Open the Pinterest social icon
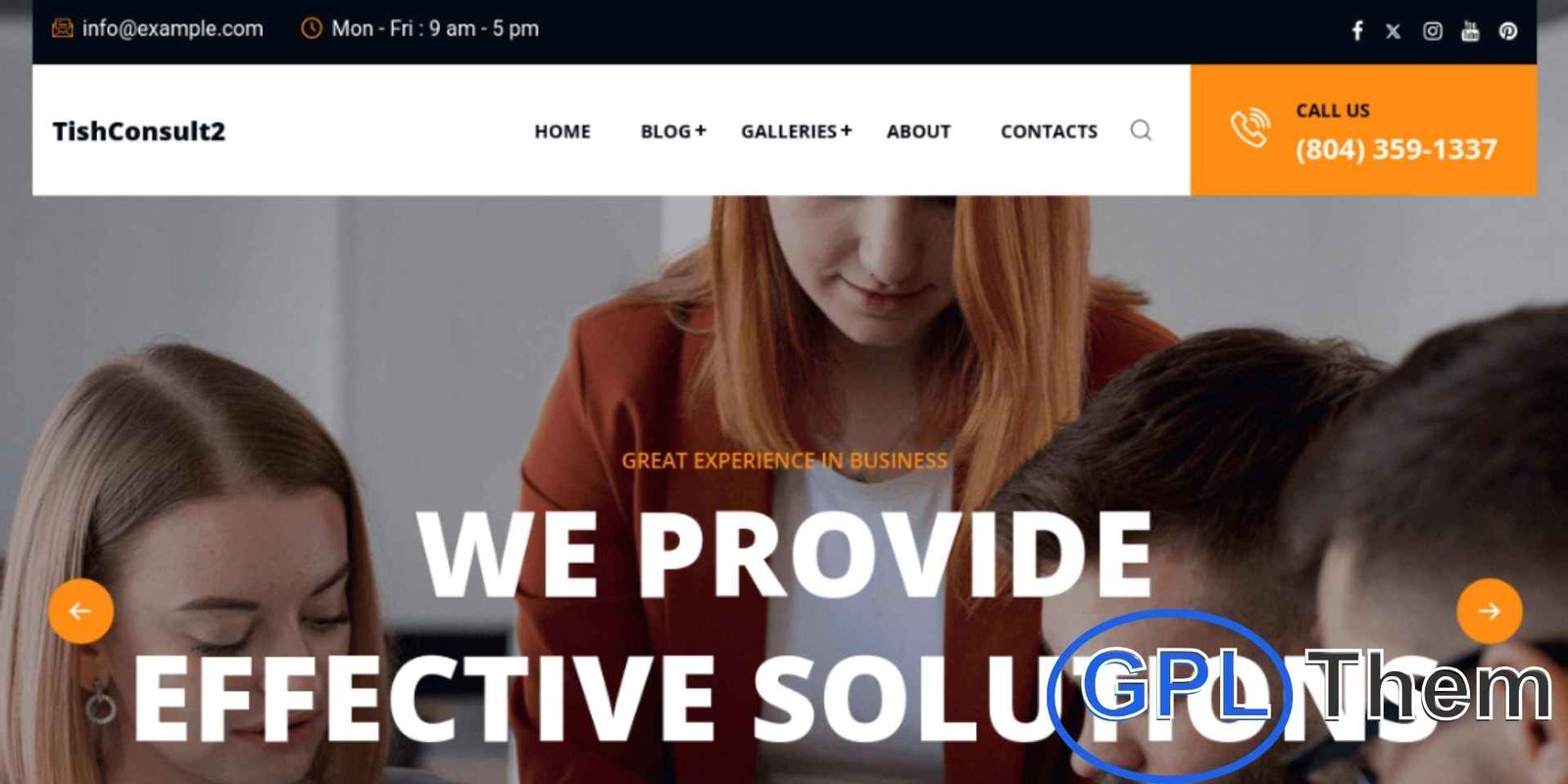The width and height of the screenshot is (1568, 784). coord(1508,31)
